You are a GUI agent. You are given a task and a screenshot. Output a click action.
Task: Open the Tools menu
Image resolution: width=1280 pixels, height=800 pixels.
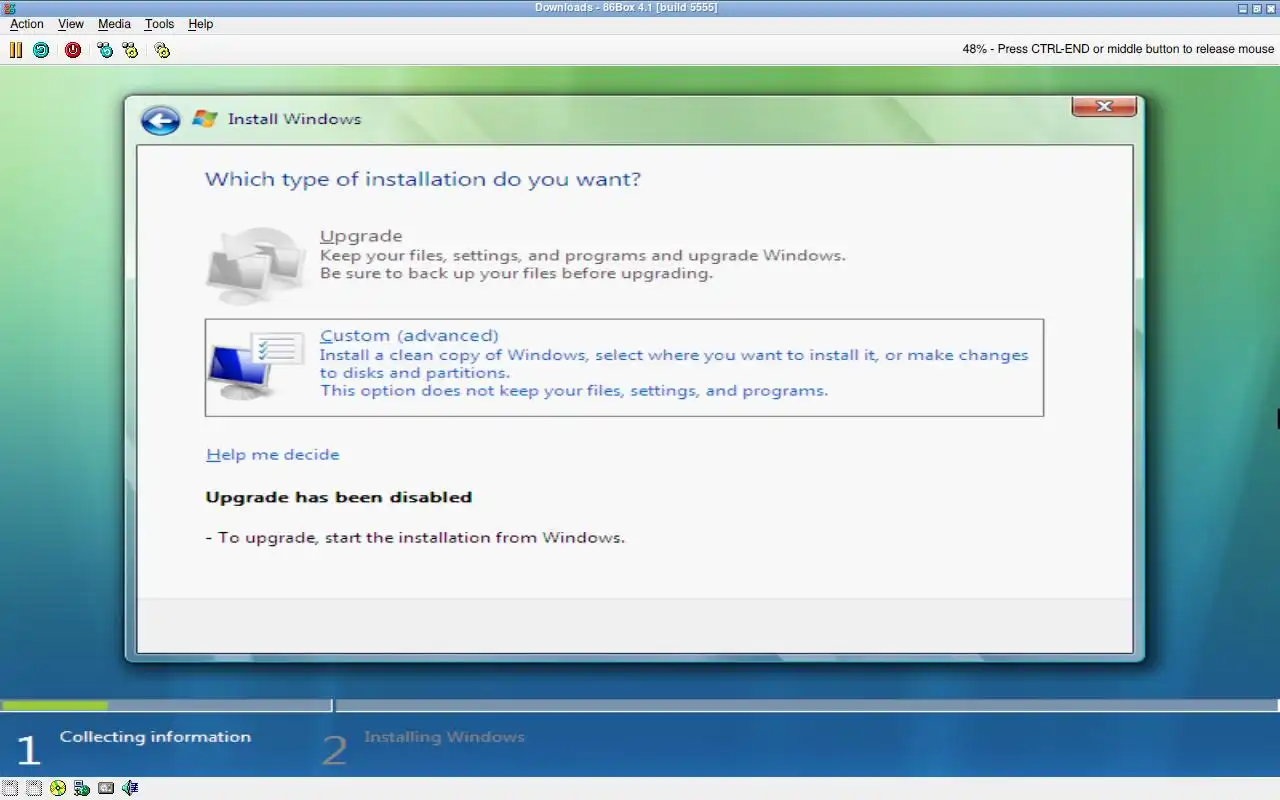point(159,24)
